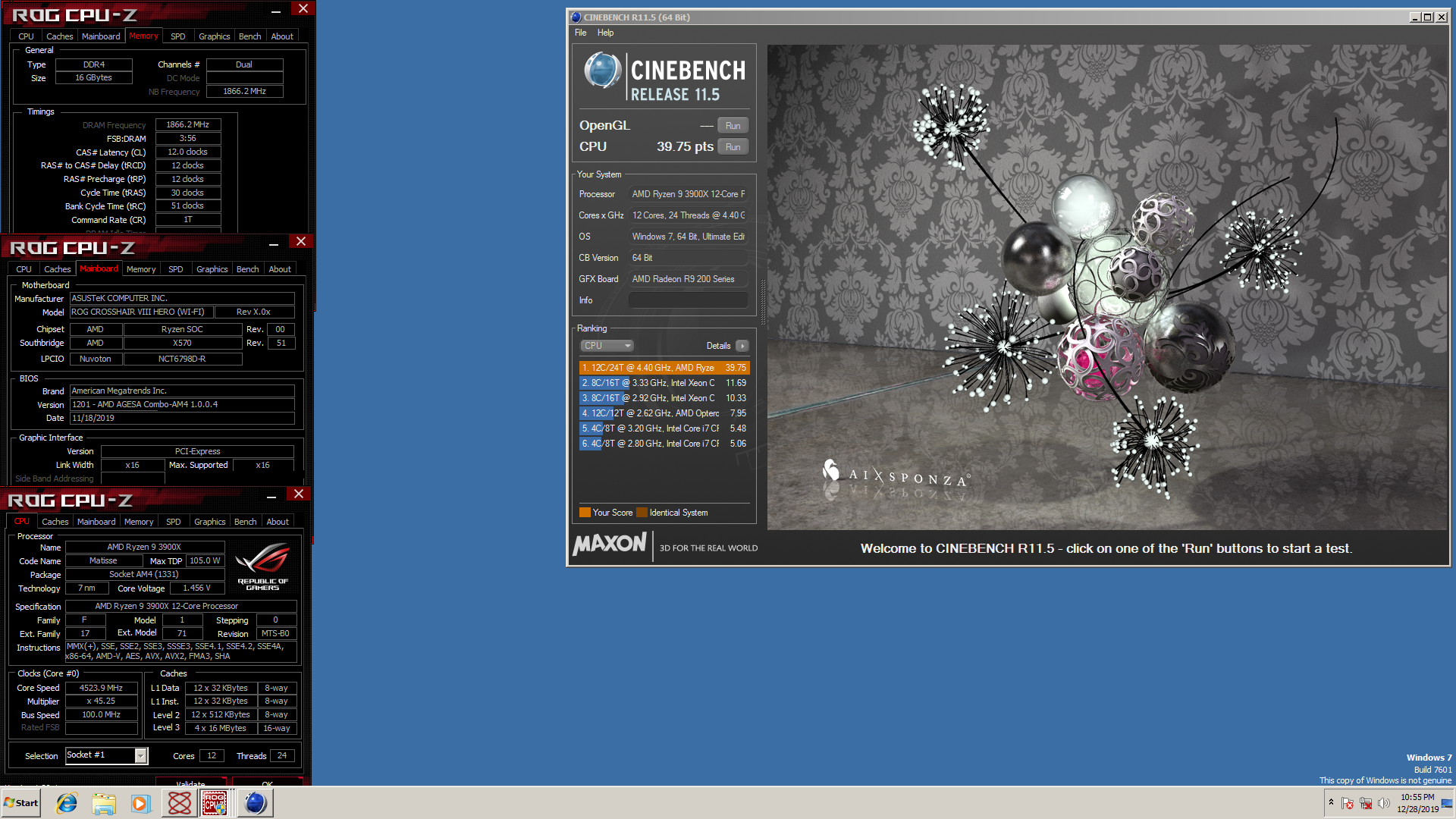Open volume speaker tray icon

[x=1384, y=803]
